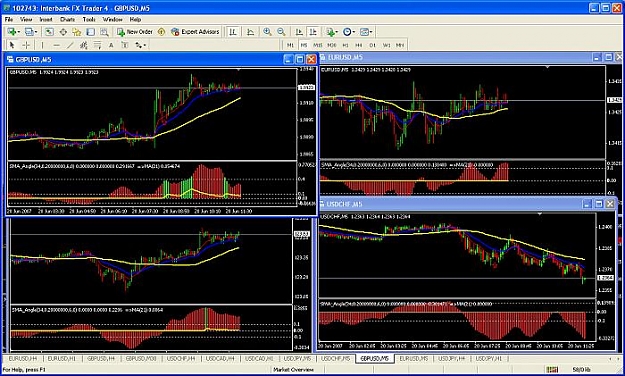Click the New Order button
Image resolution: width=625 pixels, height=376 pixels.
pyautogui.click(x=135, y=32)
